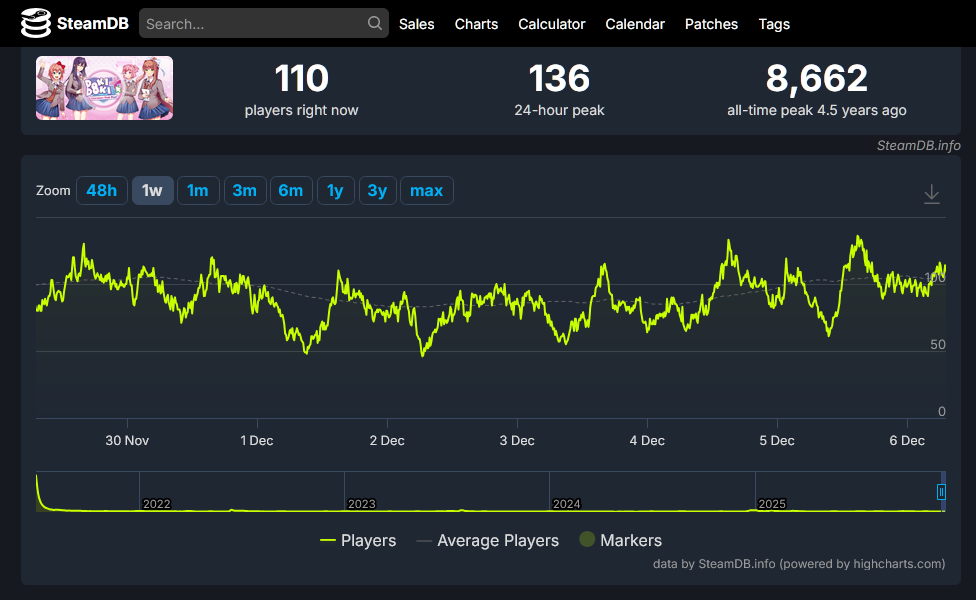Toggle the Players series in legend
Screen dimensions: 976x600
(358, 540)
